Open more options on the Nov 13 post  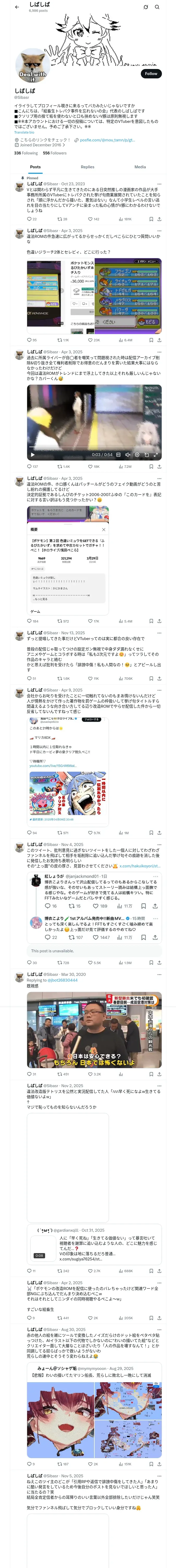coord(159,633)
